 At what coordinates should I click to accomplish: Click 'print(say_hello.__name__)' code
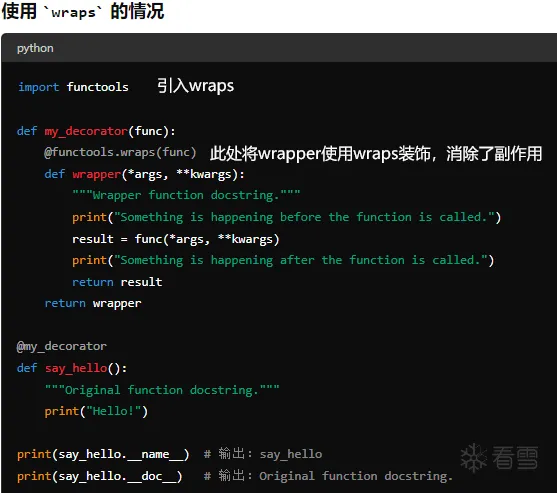tap(103, 455)
